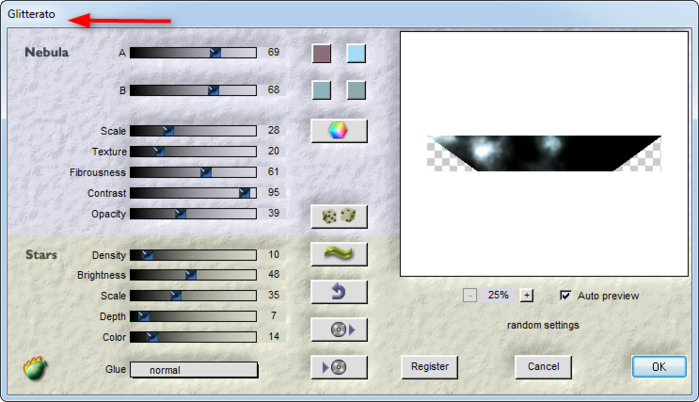The image size is (699, 402).
Task: Click the Brightness value 48
Action: (x=274, y=274)
